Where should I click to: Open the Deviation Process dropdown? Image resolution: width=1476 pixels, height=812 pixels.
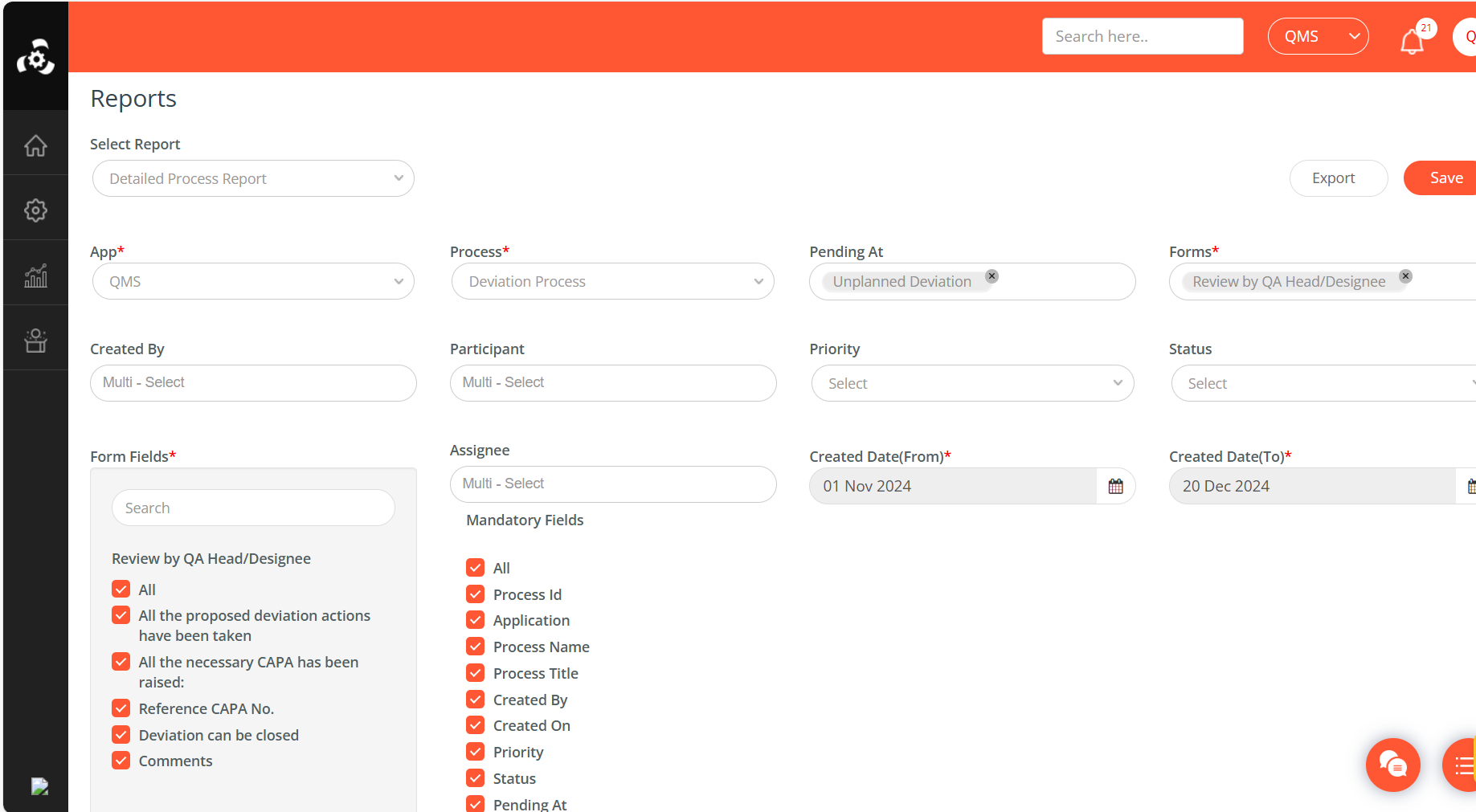(x=612, y=281)
